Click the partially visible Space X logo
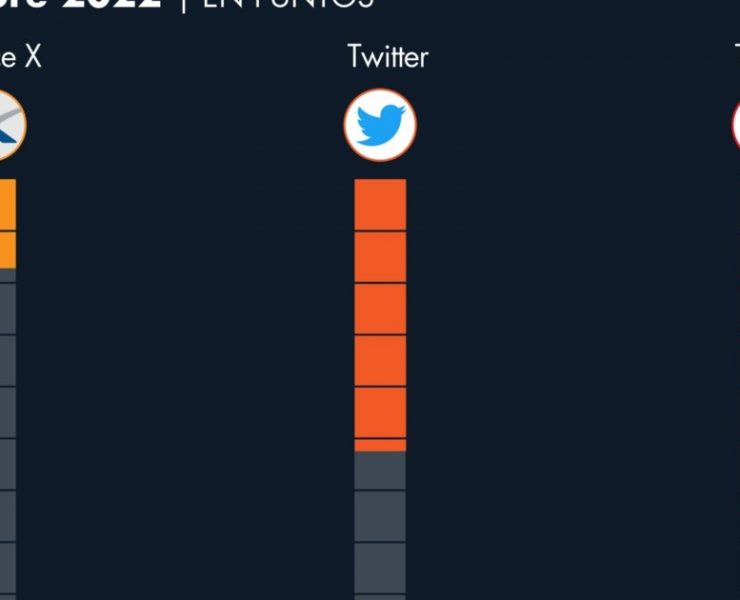Image resolution: width=740 pixels, height=600 pixels. pos(10,125)
